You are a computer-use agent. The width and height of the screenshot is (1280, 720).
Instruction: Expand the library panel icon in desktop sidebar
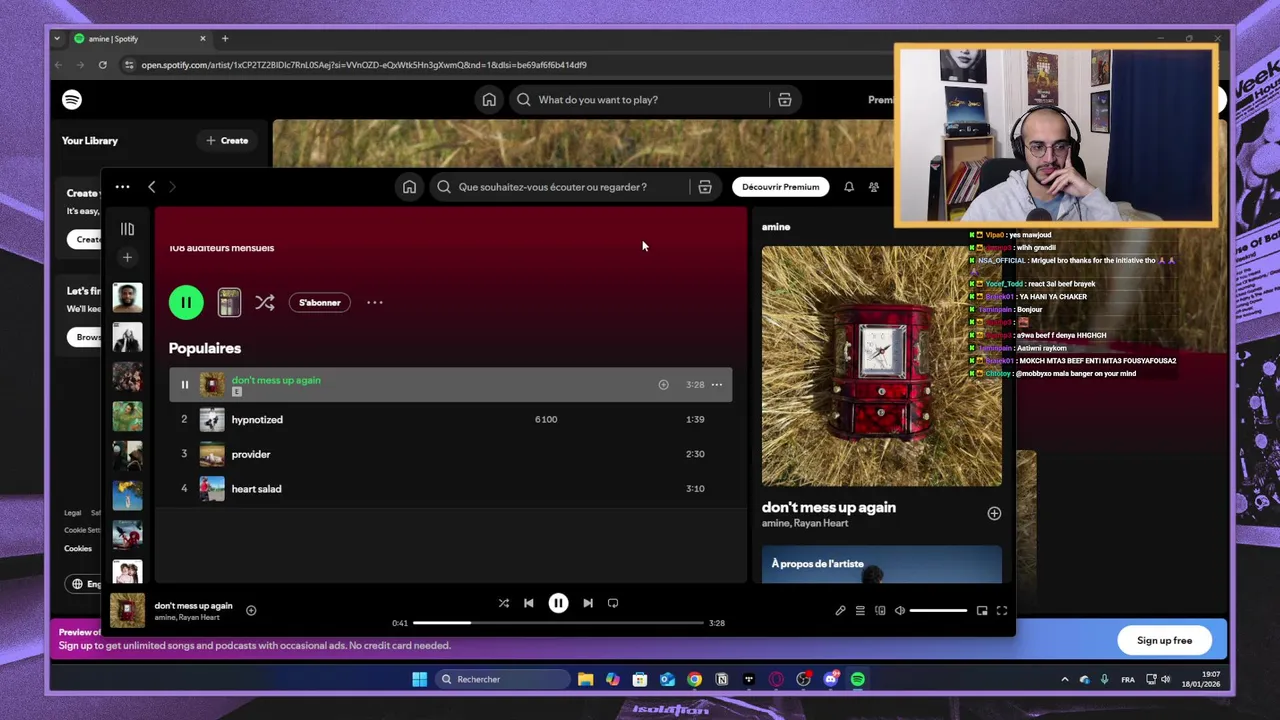(127, 229)
